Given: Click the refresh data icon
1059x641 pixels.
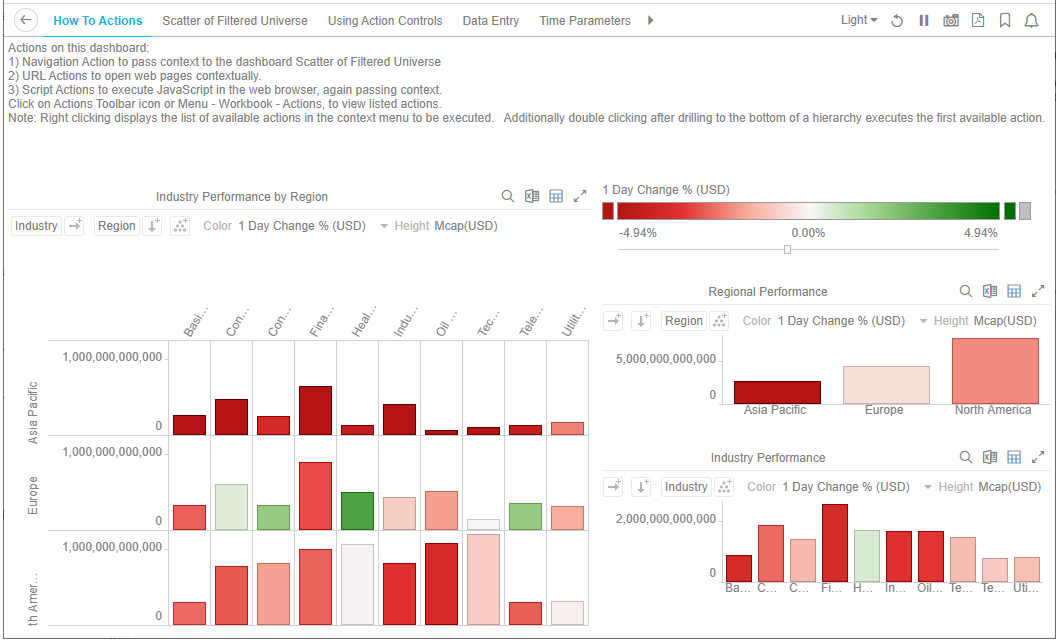Looking at the screenshot, I should coord(897,21).
